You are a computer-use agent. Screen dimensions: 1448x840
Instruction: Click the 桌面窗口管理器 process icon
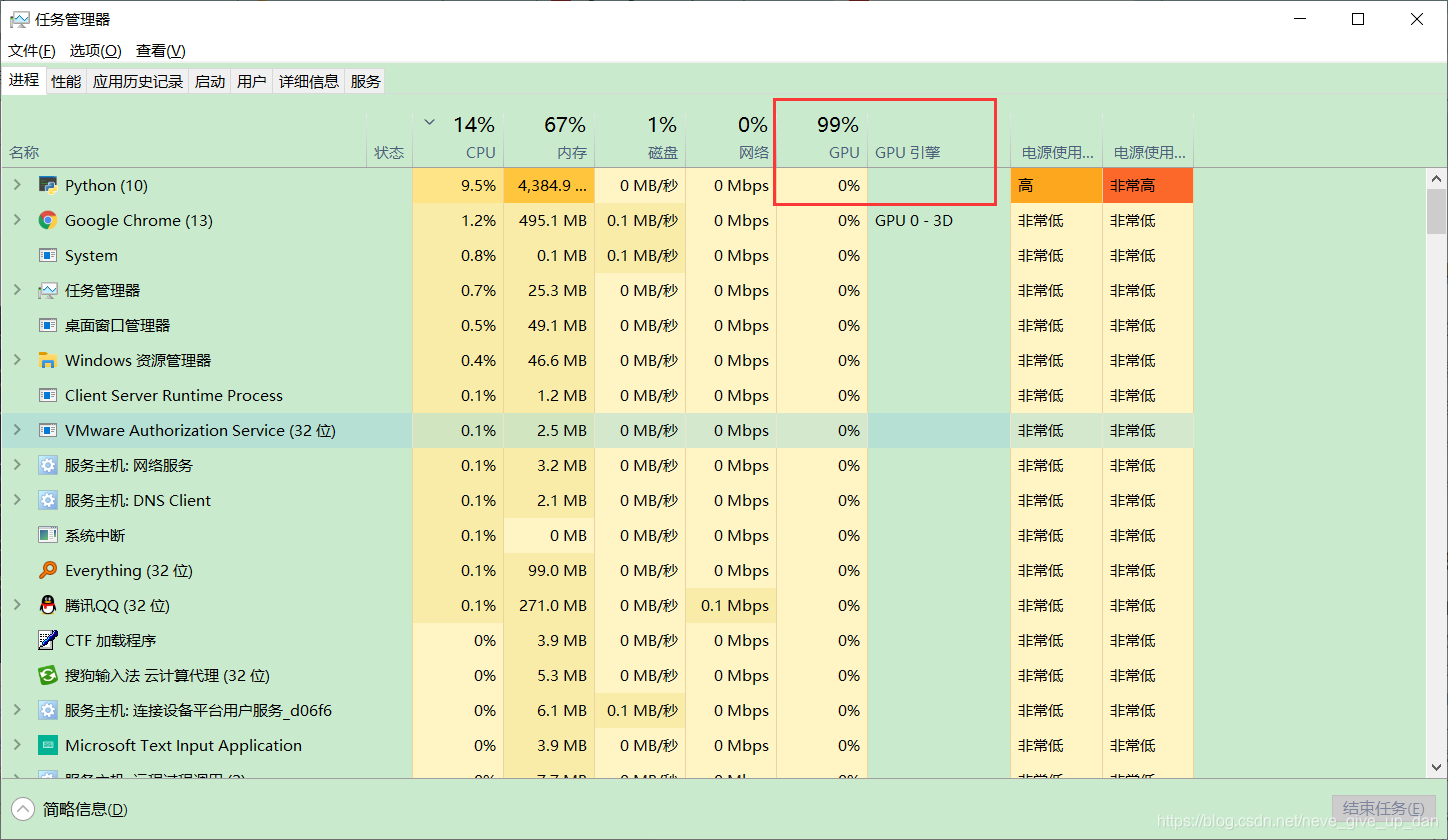(47, 325)
